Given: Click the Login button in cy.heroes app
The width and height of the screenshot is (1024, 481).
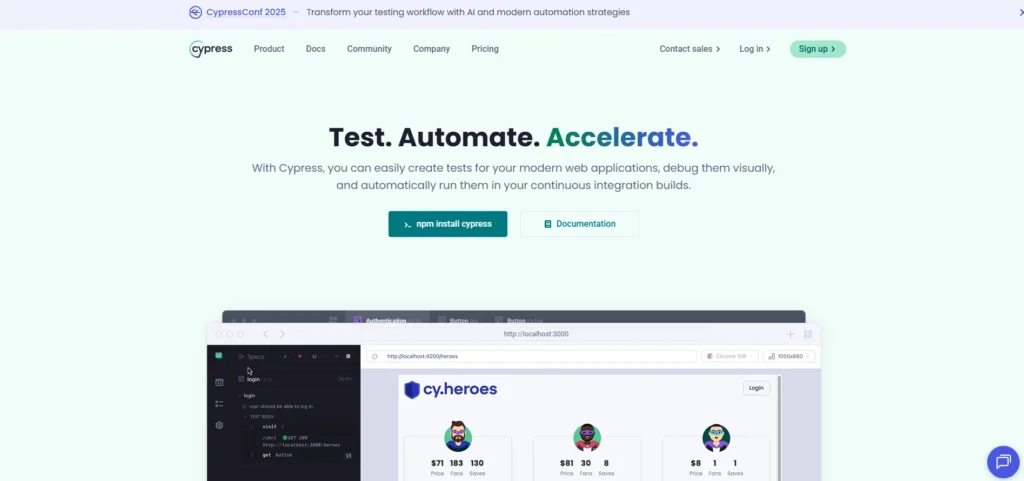Looking at the screenshot, I should pyautogui.click(x=756, y=388).
